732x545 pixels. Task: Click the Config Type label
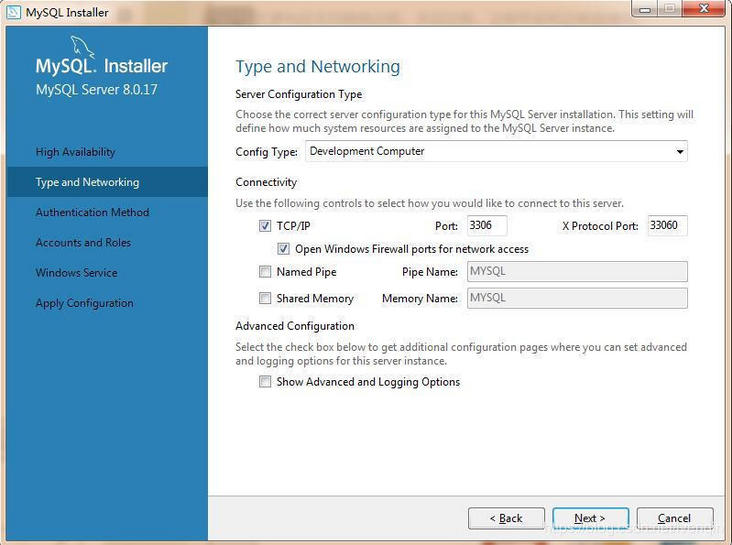(x=267, y=152)
